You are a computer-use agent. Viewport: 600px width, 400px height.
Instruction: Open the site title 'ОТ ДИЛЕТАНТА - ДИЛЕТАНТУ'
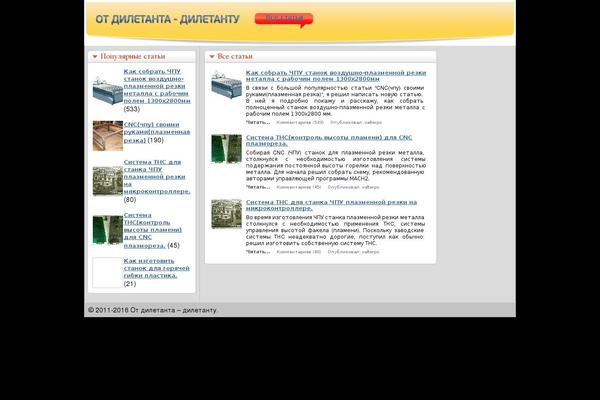[x=167, y=19]
